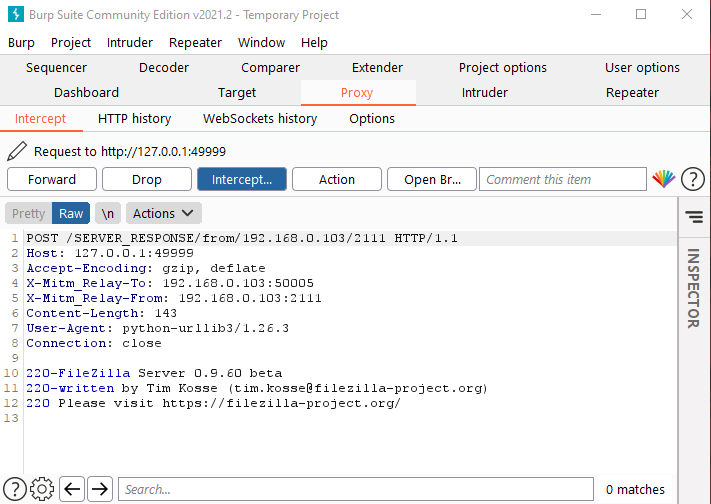
Task: Toggle the Intercept on/off button
Action: click(x=242, y=179)
